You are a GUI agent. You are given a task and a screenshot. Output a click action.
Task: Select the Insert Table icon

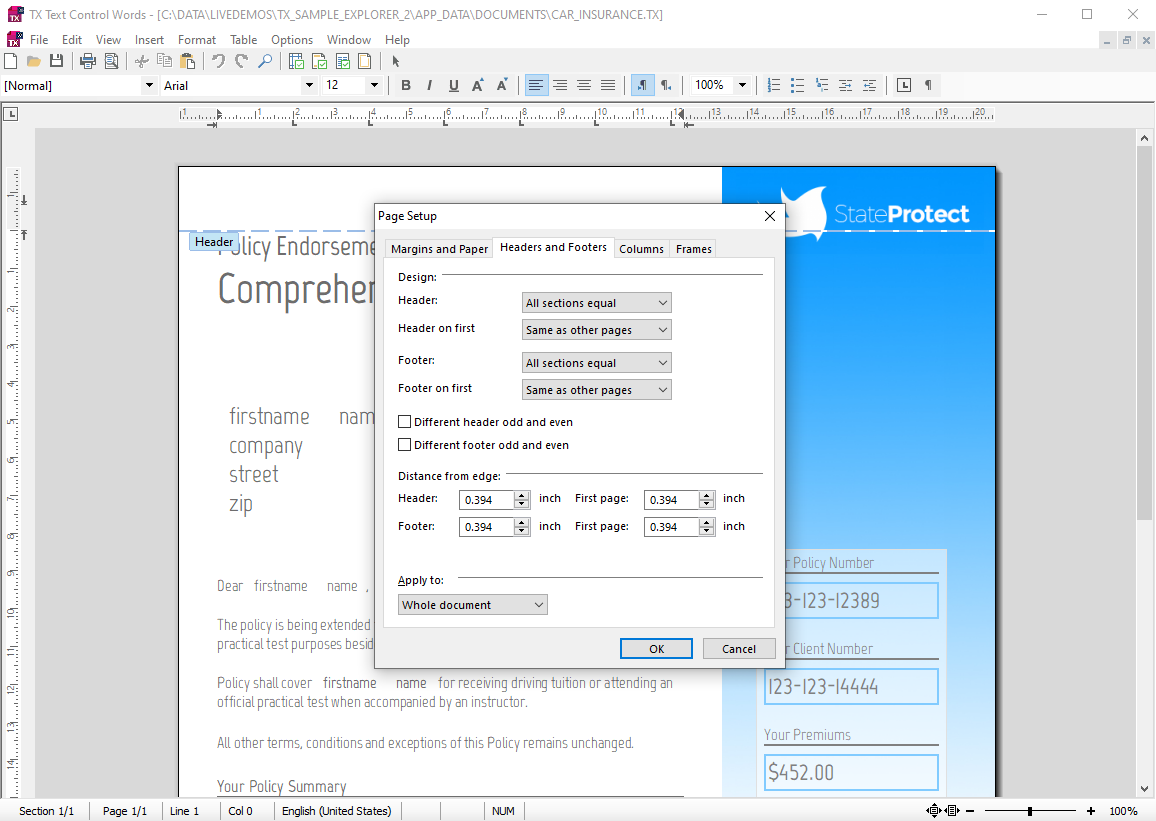(296, 60)
